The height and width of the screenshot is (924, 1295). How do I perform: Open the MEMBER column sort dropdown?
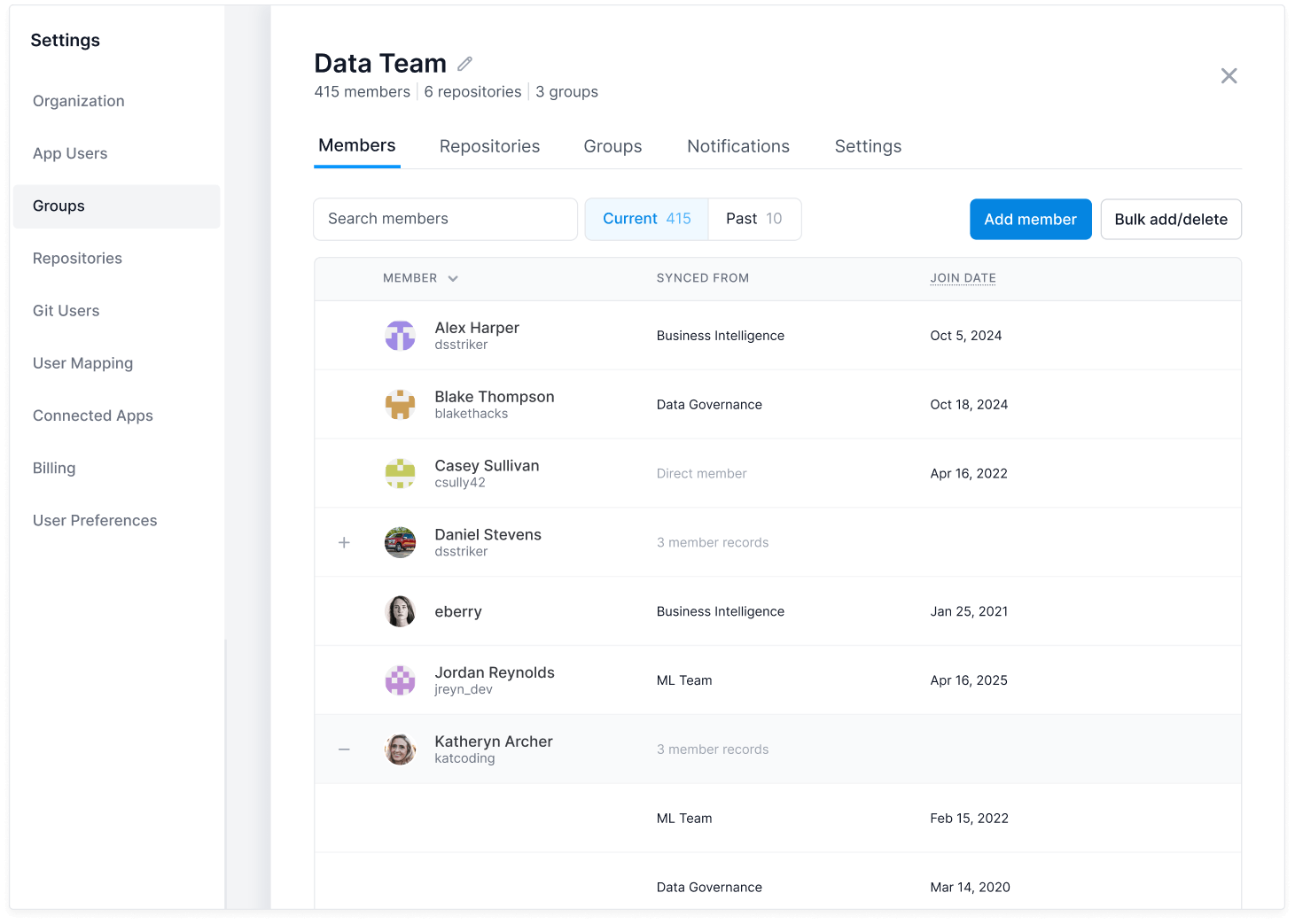click(x=453, y=278)
